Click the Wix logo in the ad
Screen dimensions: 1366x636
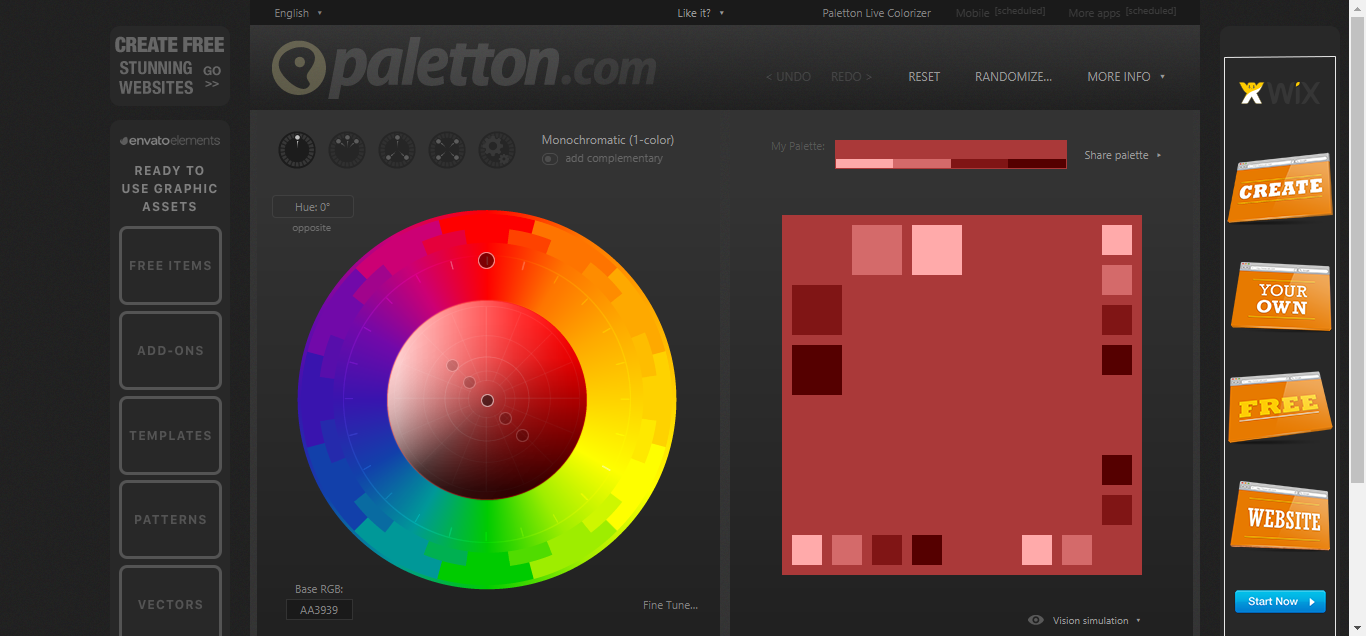(1280, 93)
